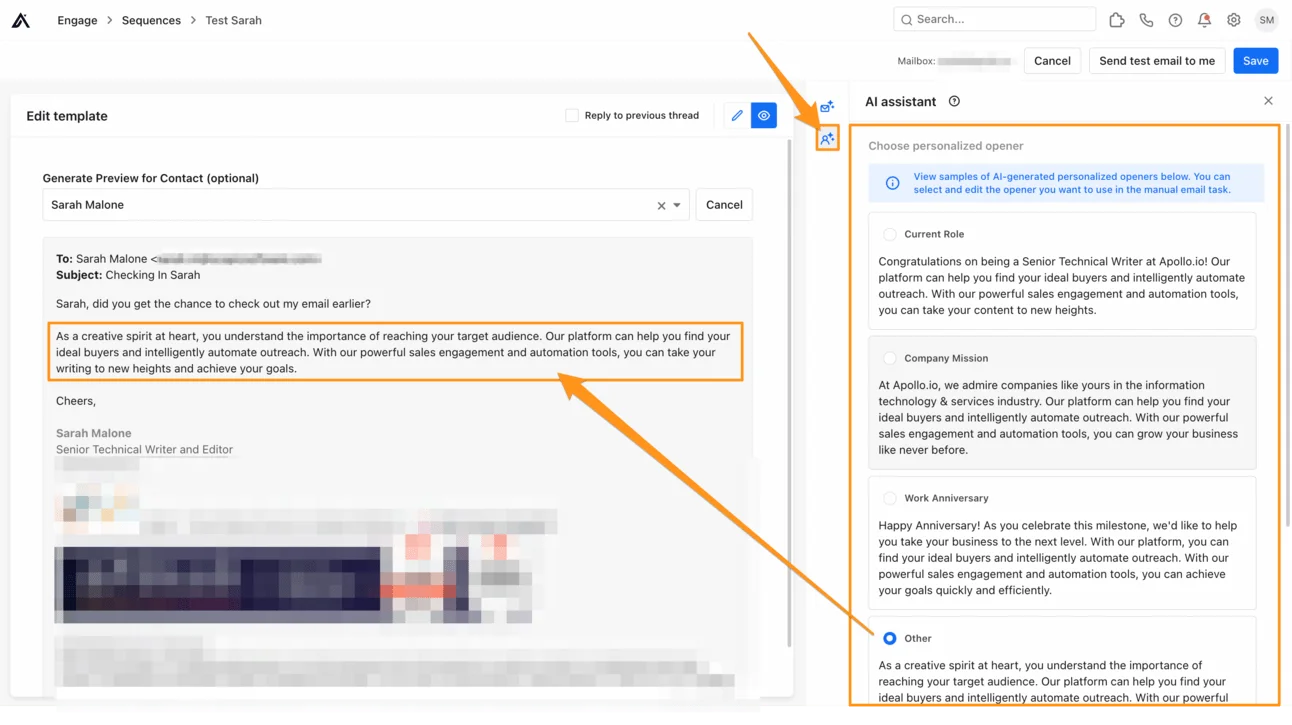Click Send test email to me
Viewport: 1292px width, 725px height.
[1157, 61]
